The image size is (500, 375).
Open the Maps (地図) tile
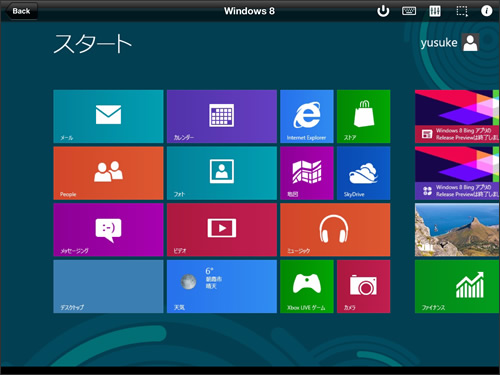(x=307, y=173)
